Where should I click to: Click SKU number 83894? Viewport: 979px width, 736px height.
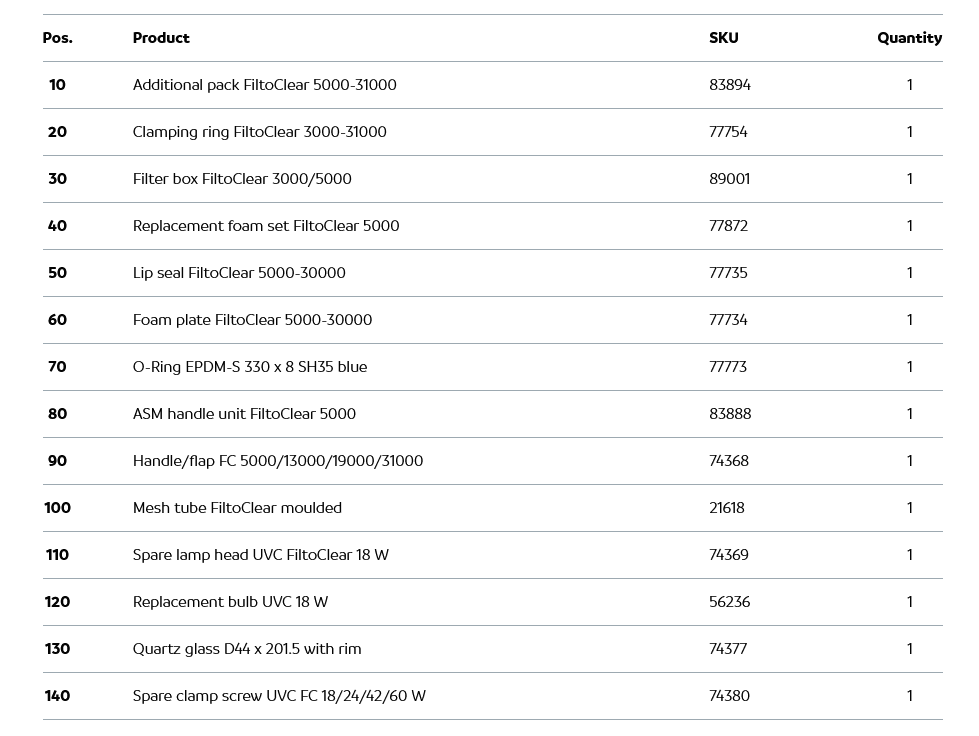729,85
